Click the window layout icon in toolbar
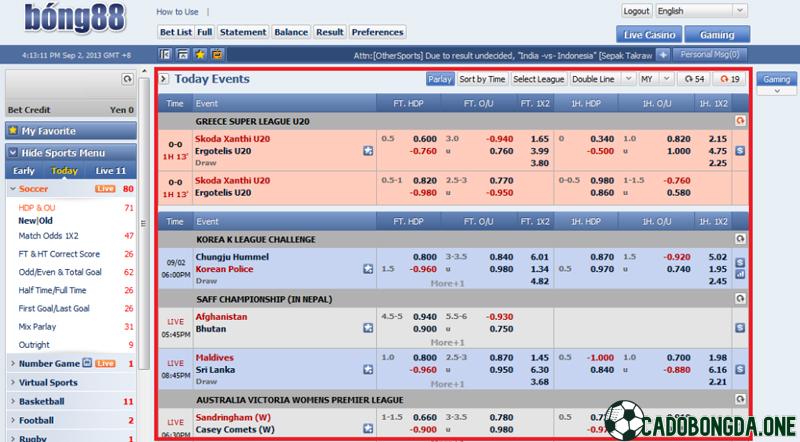The image size is (800, 442). pyautogui.click(x=182, y=55)
